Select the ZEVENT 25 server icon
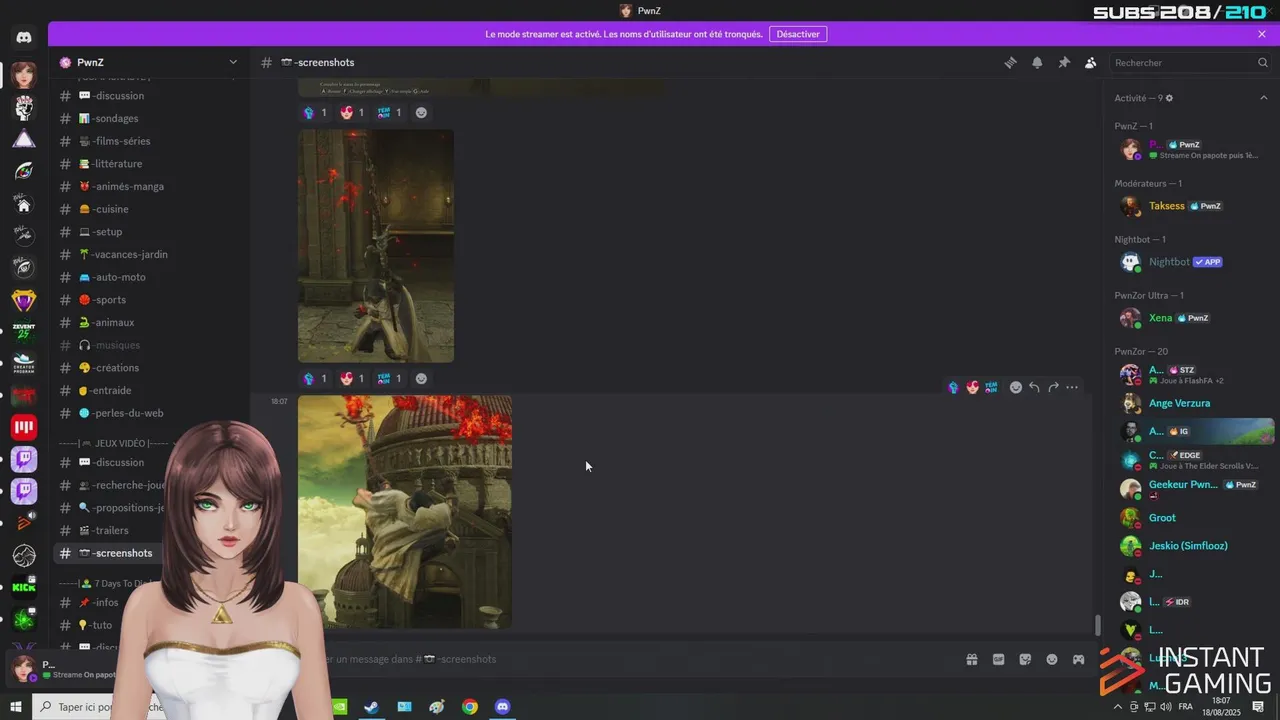The image size is (1280, 720). tap(24, 331)
